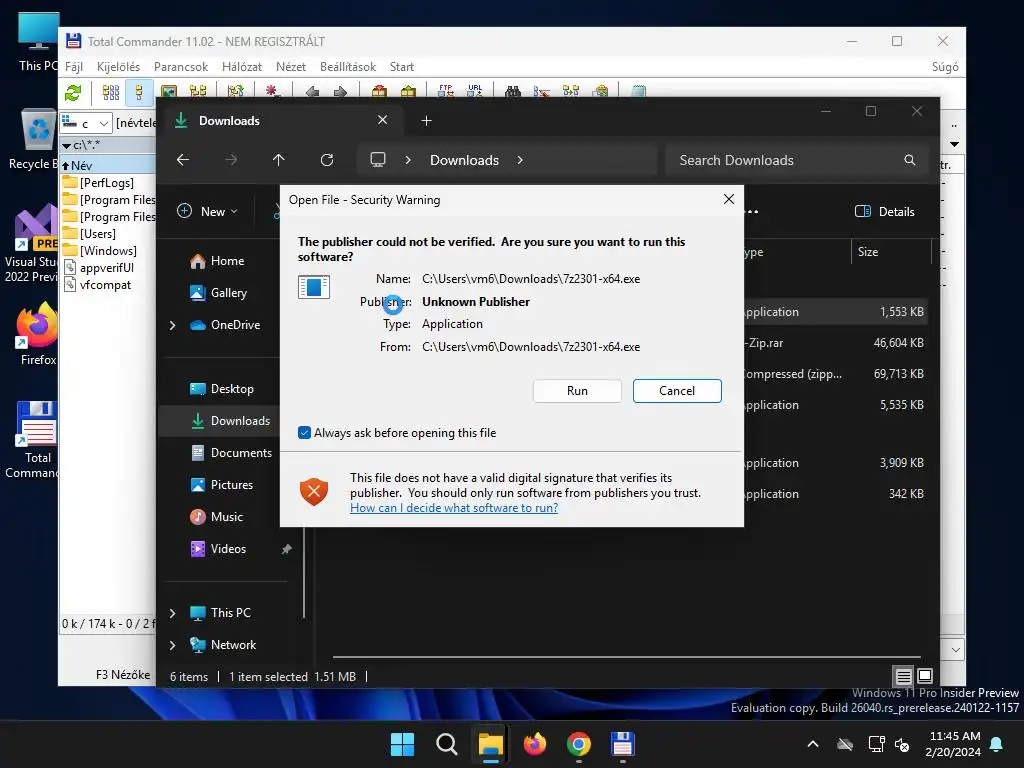The width and height of the screenshot is (1024, 768).
Task: Click F3 Nézőke button
Action: tap(123, 675)
